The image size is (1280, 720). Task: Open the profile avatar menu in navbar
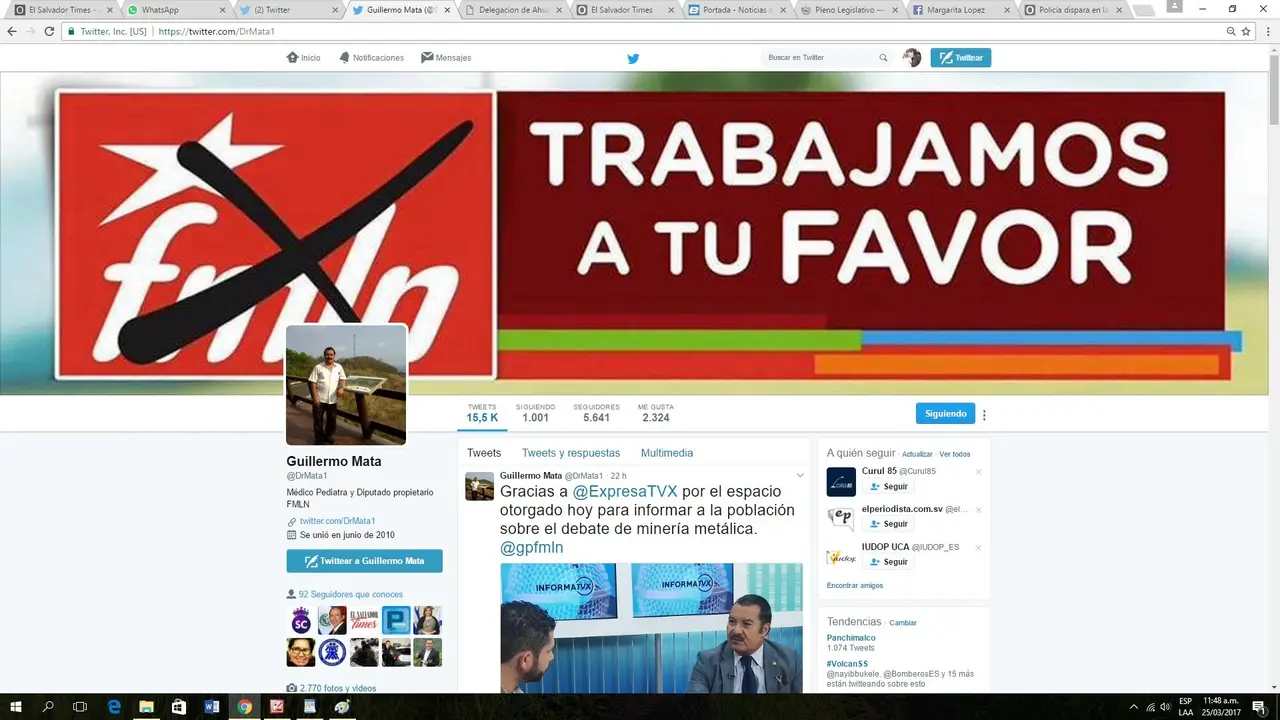[911, 58]
